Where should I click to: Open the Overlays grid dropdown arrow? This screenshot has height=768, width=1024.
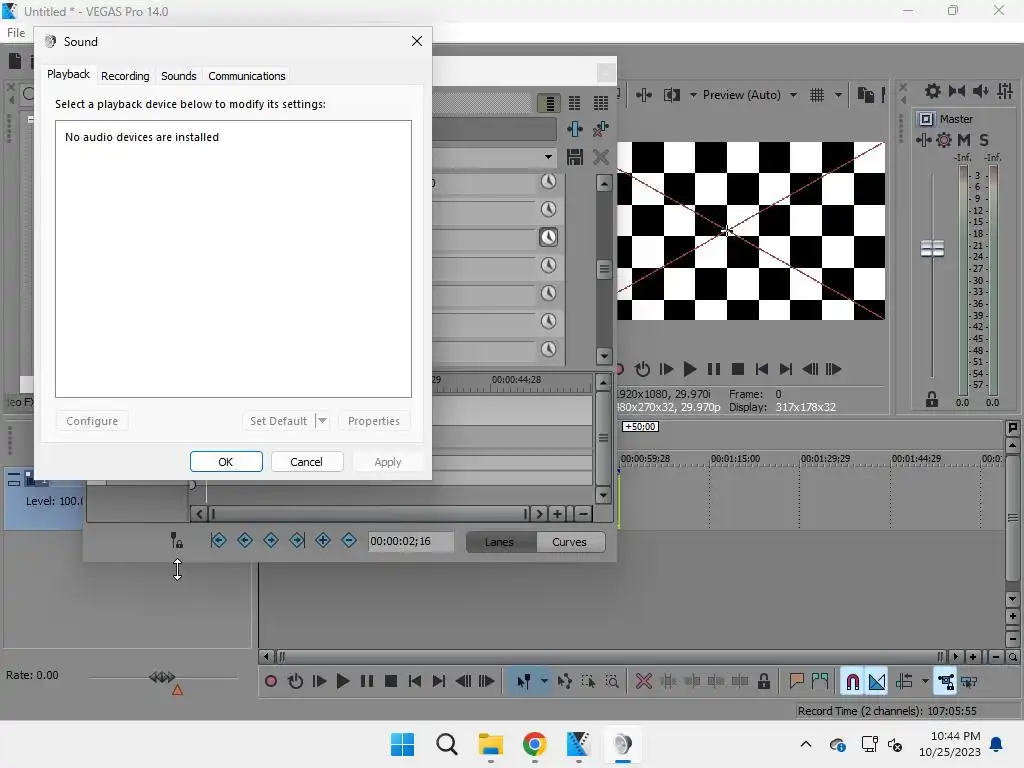tap(838, 95)
